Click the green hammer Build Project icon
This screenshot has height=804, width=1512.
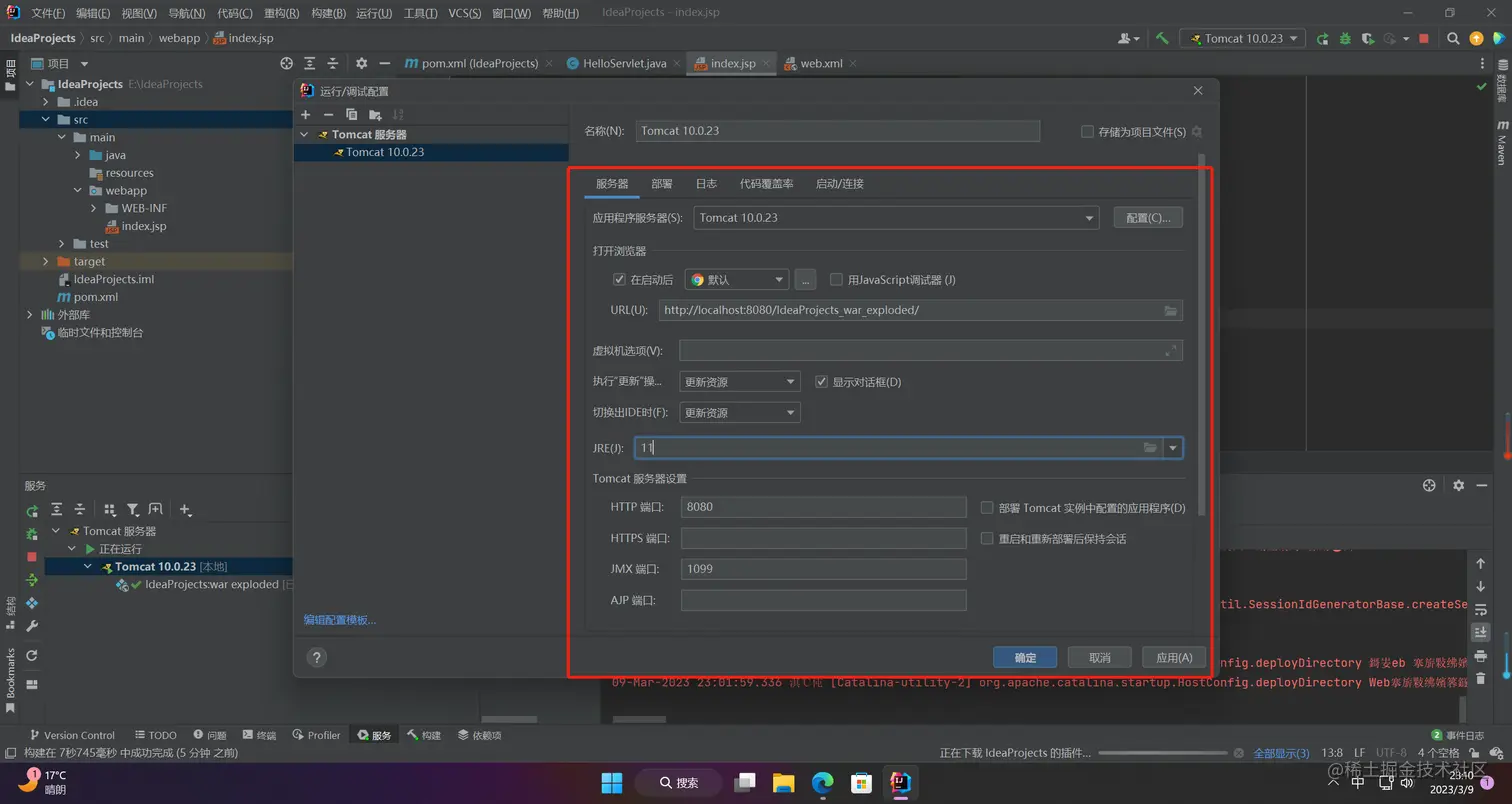tap(1162, 38)
